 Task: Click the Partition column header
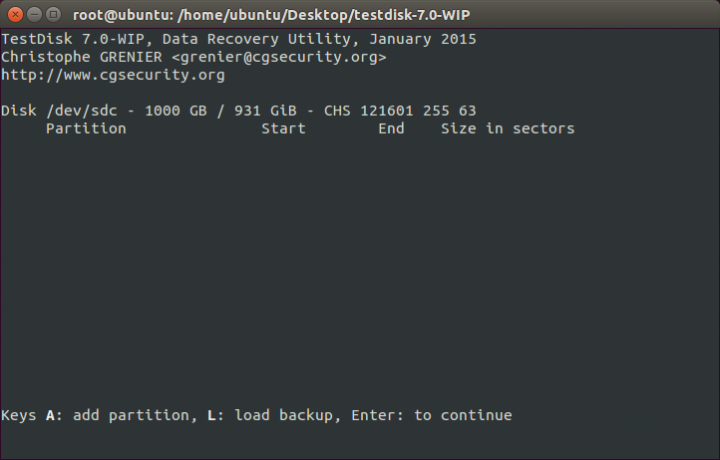(86, 129)
